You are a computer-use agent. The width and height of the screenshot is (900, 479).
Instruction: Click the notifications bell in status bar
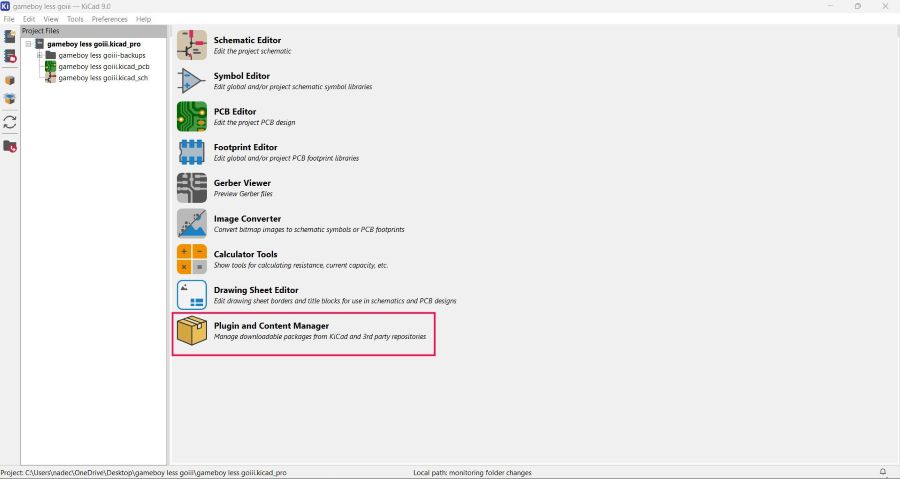[883, 472]
